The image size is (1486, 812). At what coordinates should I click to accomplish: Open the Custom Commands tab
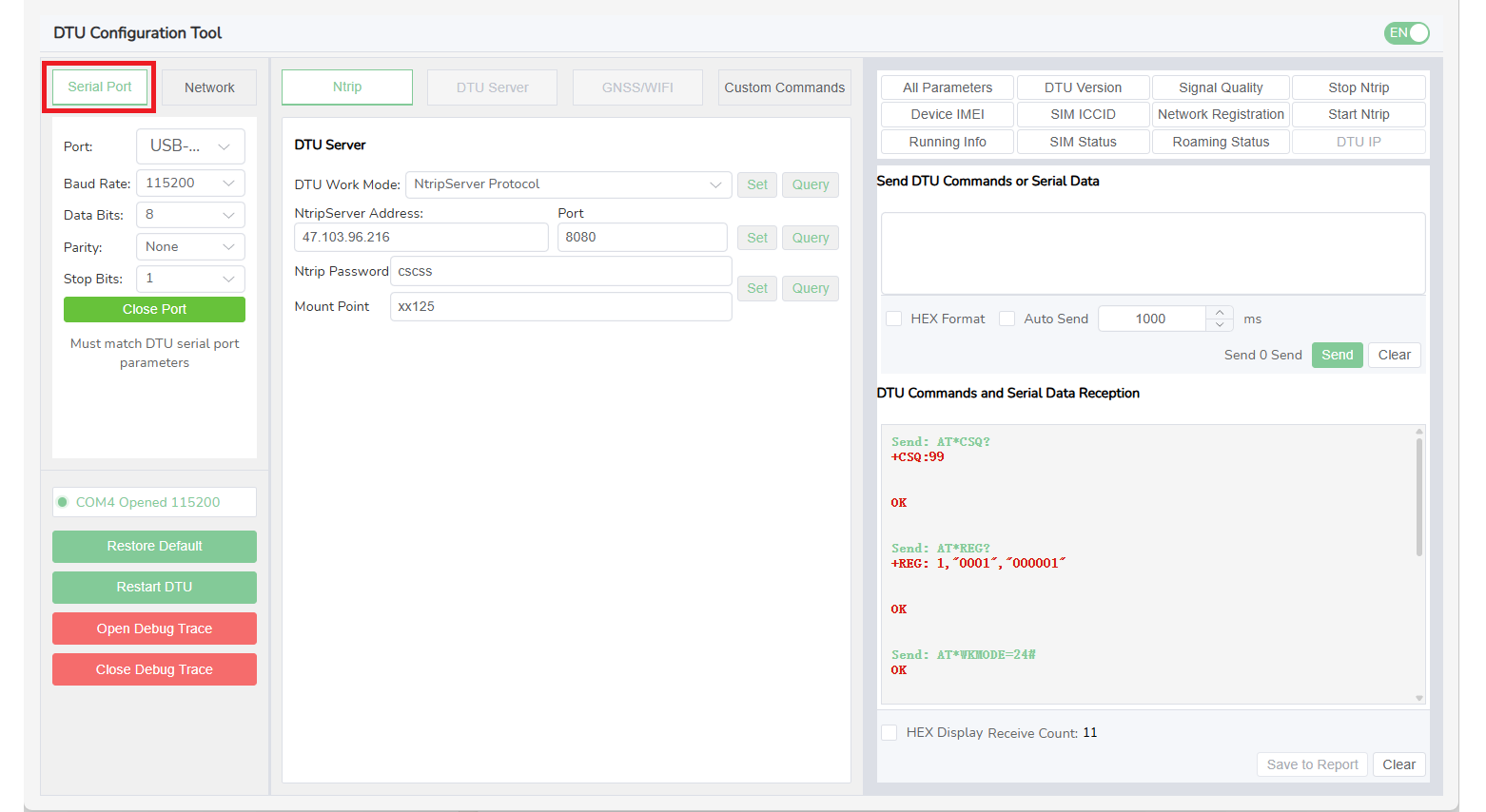[784, 87]
